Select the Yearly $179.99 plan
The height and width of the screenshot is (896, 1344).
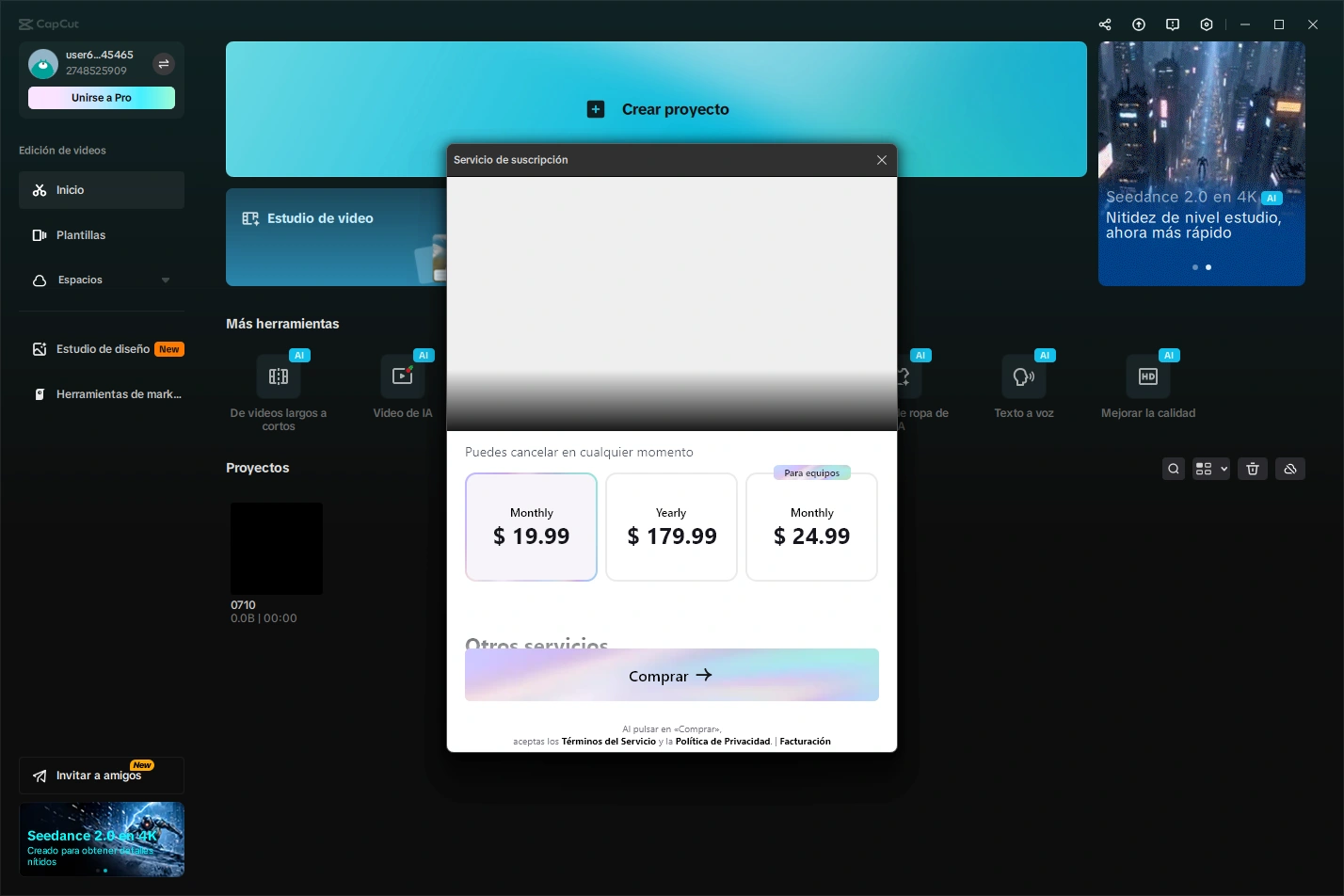click(x=671, y=527)
